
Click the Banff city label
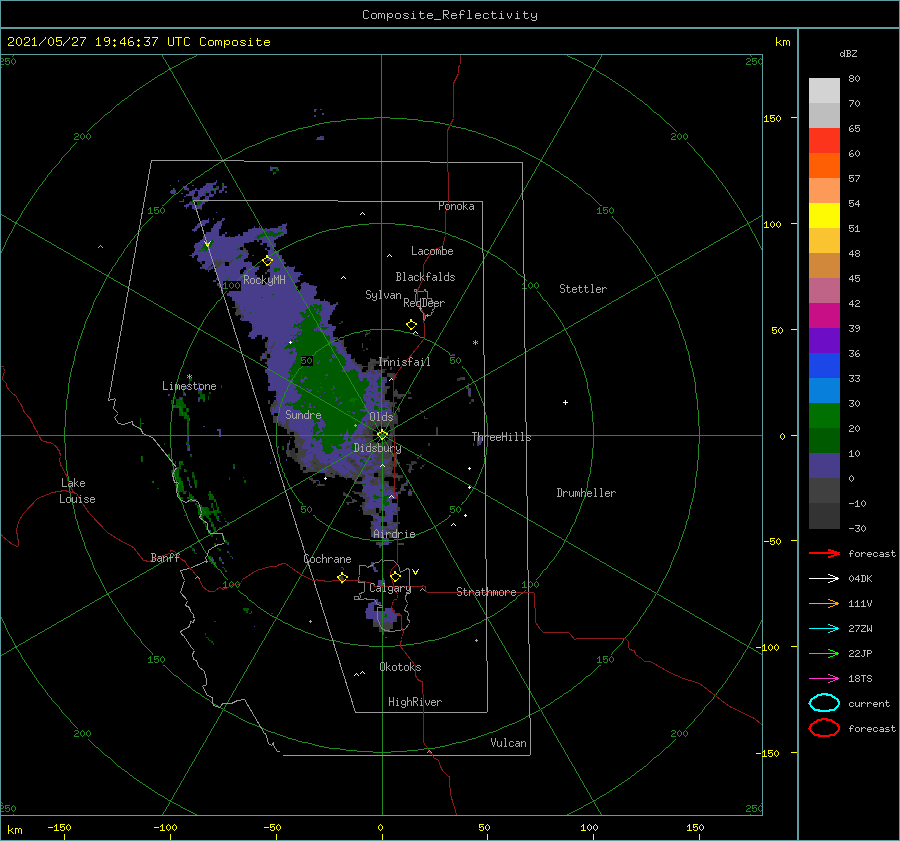tap(165, 557)
